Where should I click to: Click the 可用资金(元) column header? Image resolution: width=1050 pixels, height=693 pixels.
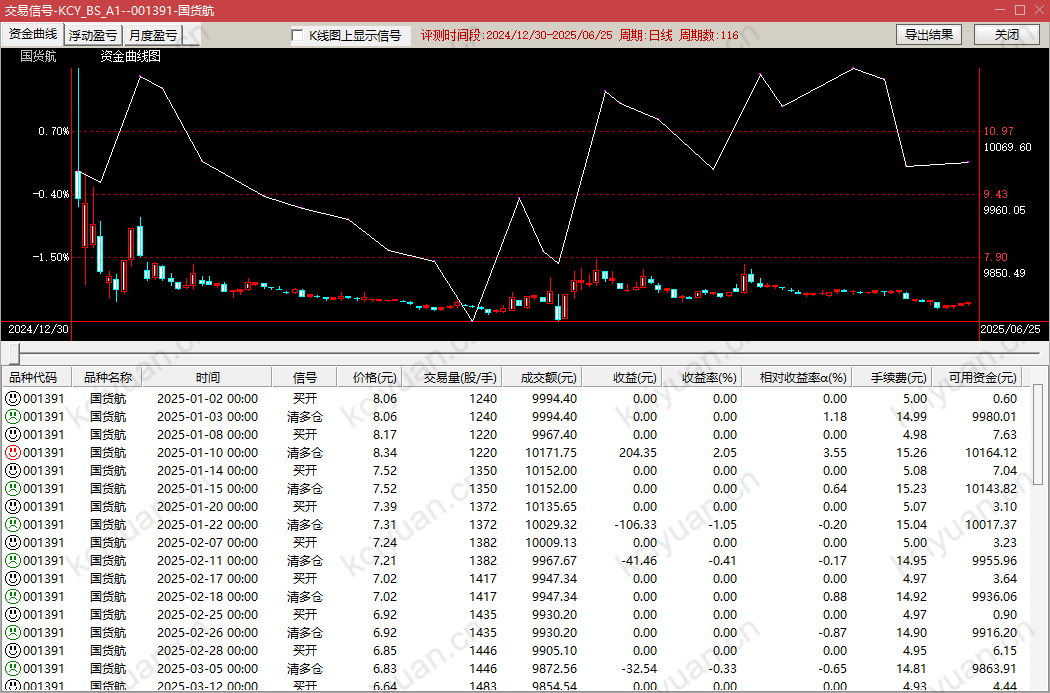(x=982, y=378)
